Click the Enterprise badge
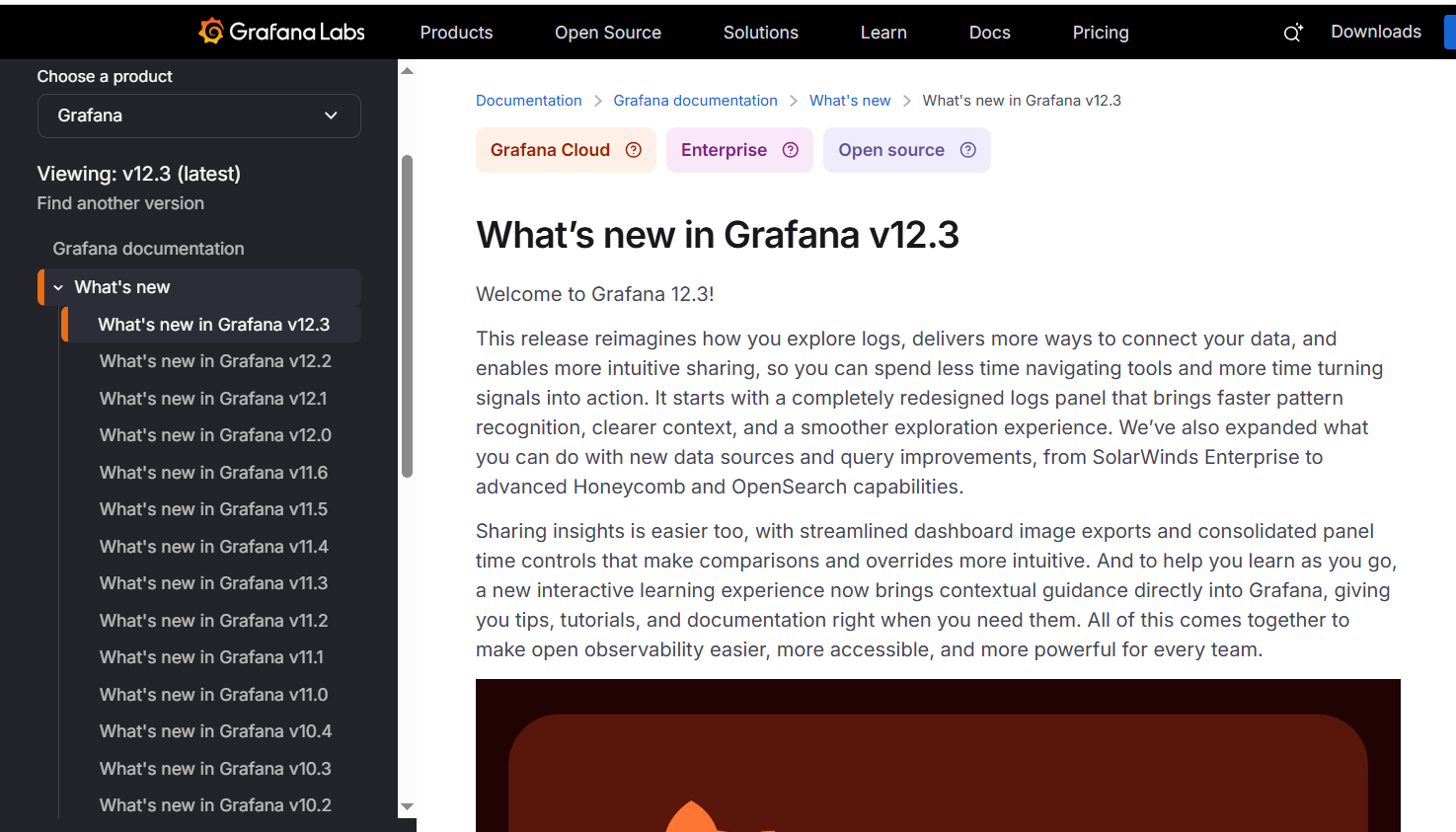This screenshot has width=1456, height=832. [x=739, y=150]
